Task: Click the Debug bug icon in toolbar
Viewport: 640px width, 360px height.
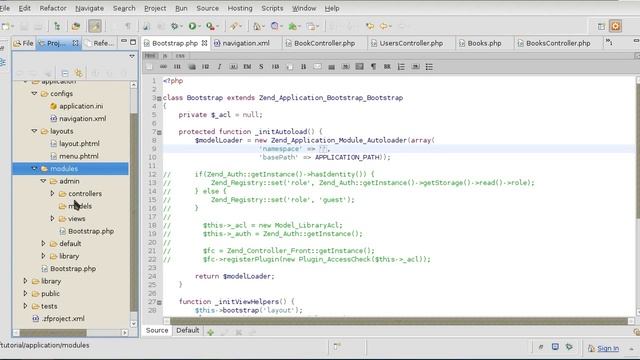Action: click(175, 27)
